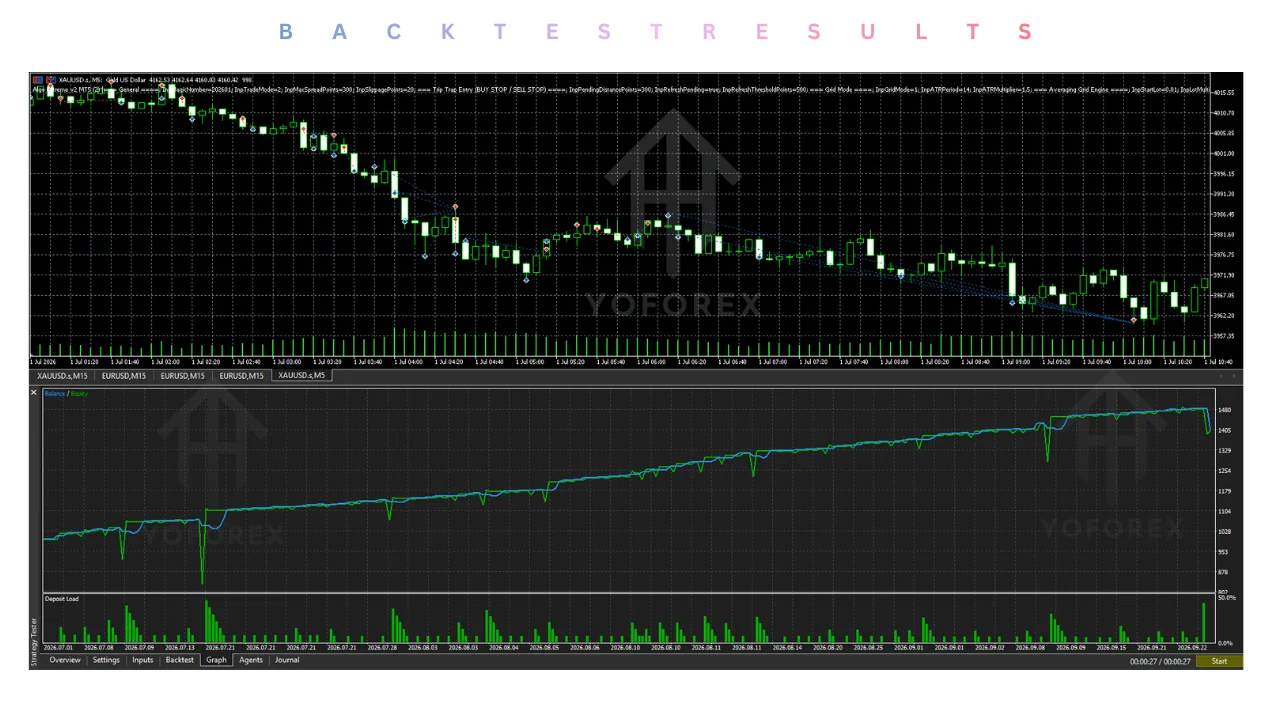The height and width of the screenshot is (720, 1280).
Task: Select the Graph tab
Action: tap(216, 660)
